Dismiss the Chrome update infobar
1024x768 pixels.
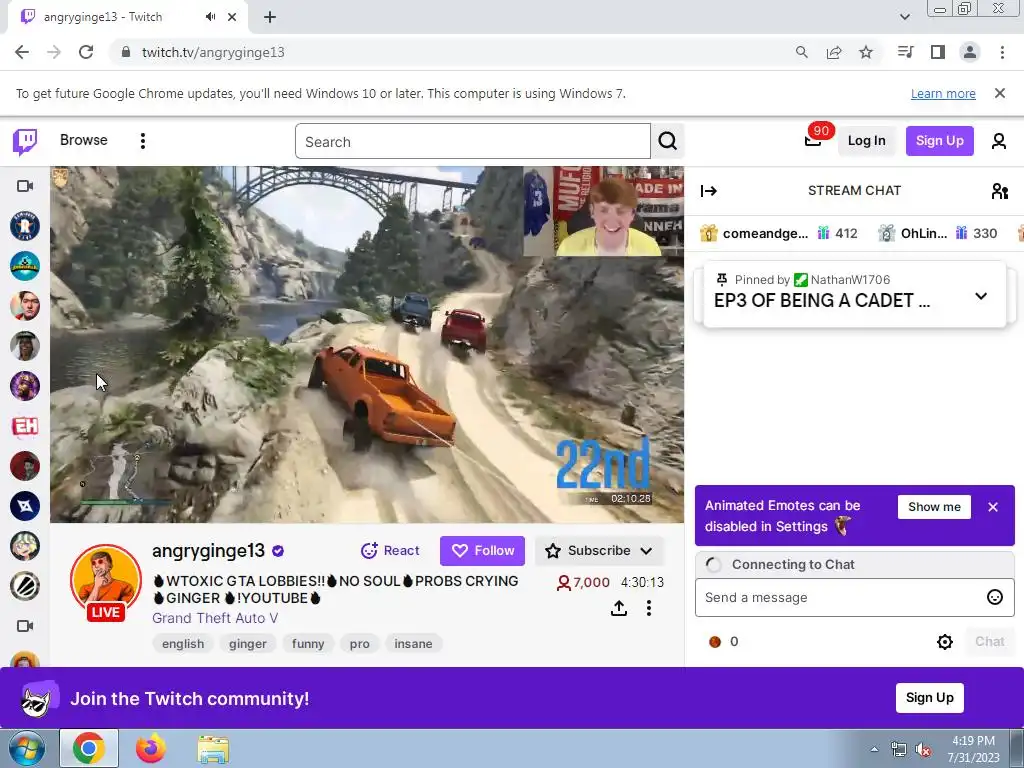(999, 93)
